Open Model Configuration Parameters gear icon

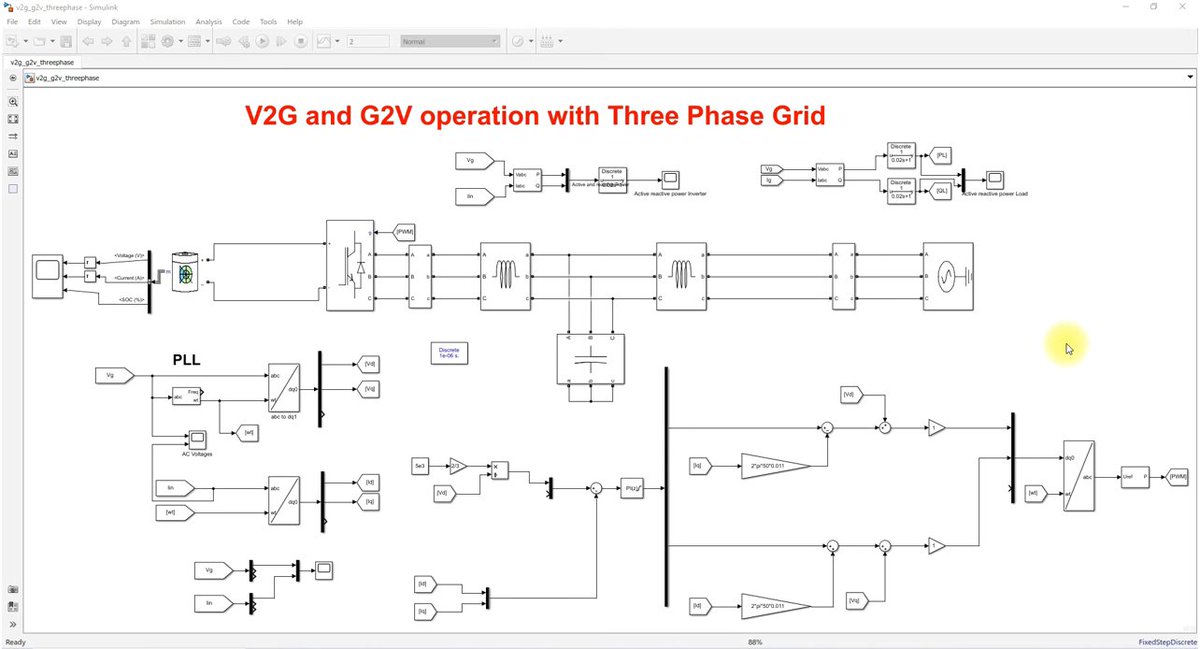point(167,41)
